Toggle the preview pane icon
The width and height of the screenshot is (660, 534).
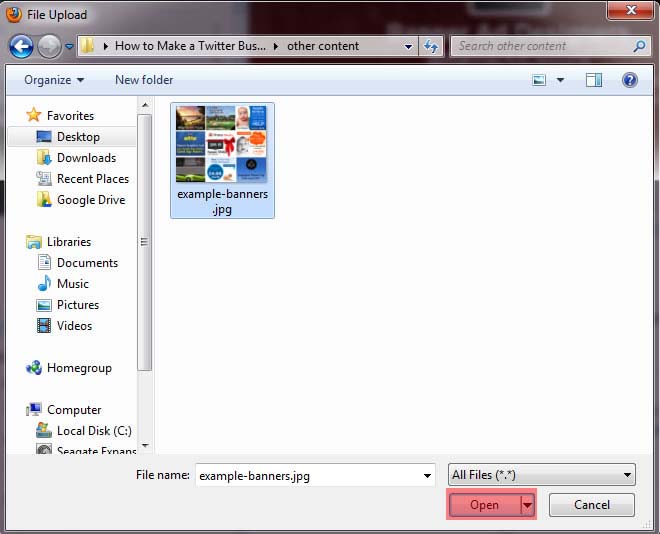[594, 80]
